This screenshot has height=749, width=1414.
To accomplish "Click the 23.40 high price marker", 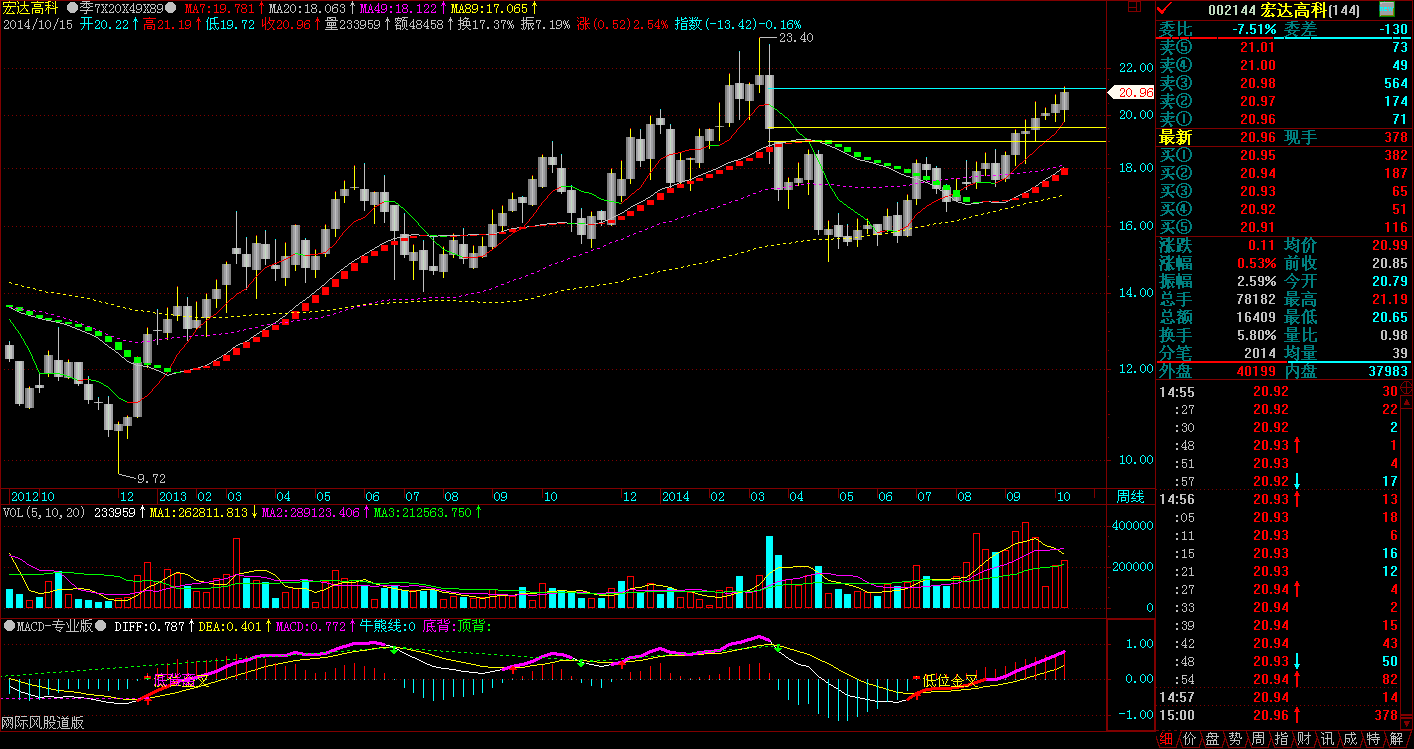I will coord(796,38).
